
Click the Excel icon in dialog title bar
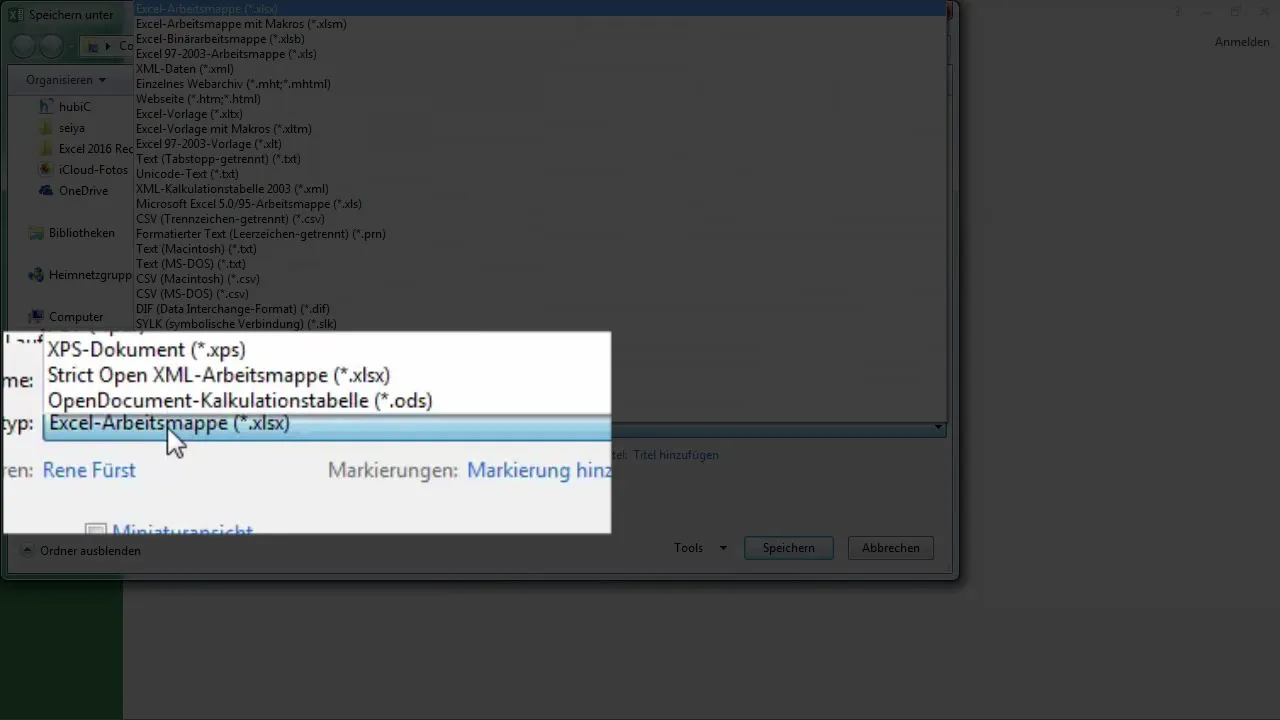(15, 15)
